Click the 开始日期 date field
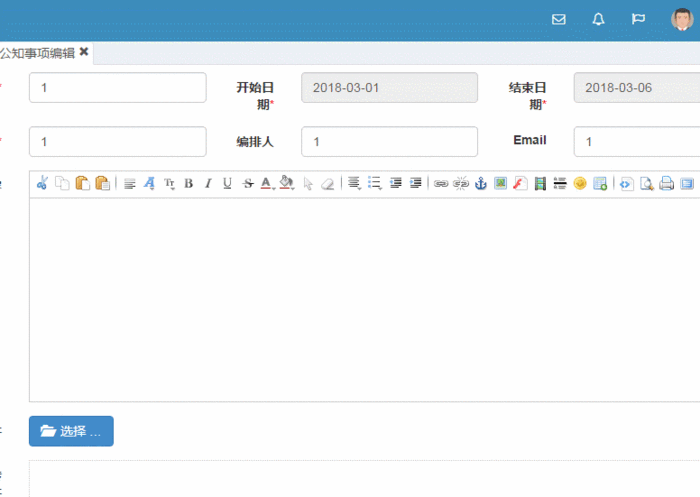Viewport: 700px width, 497px height. coord(389,88)
